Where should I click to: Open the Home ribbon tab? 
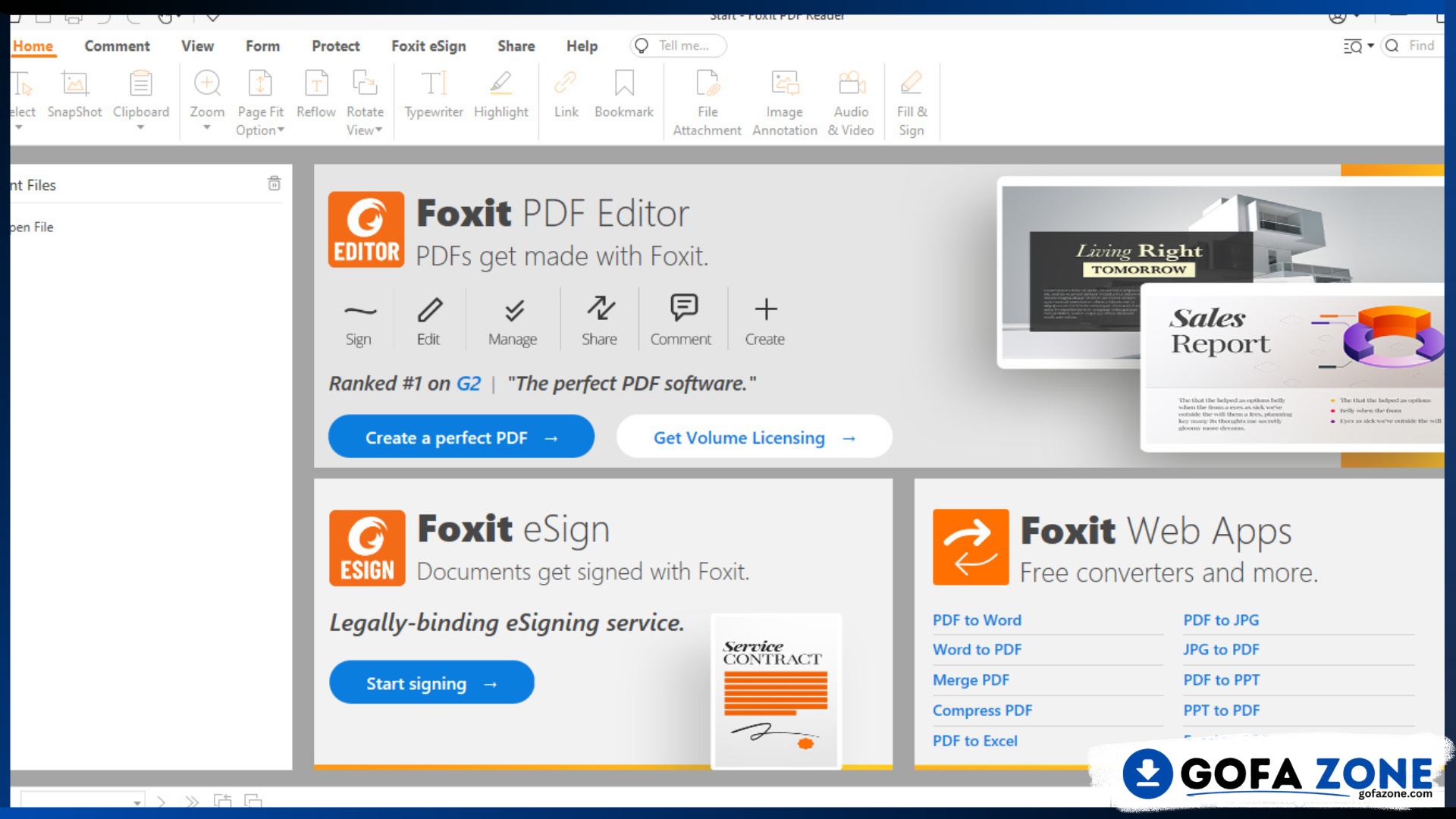click(x=33, y=46)
